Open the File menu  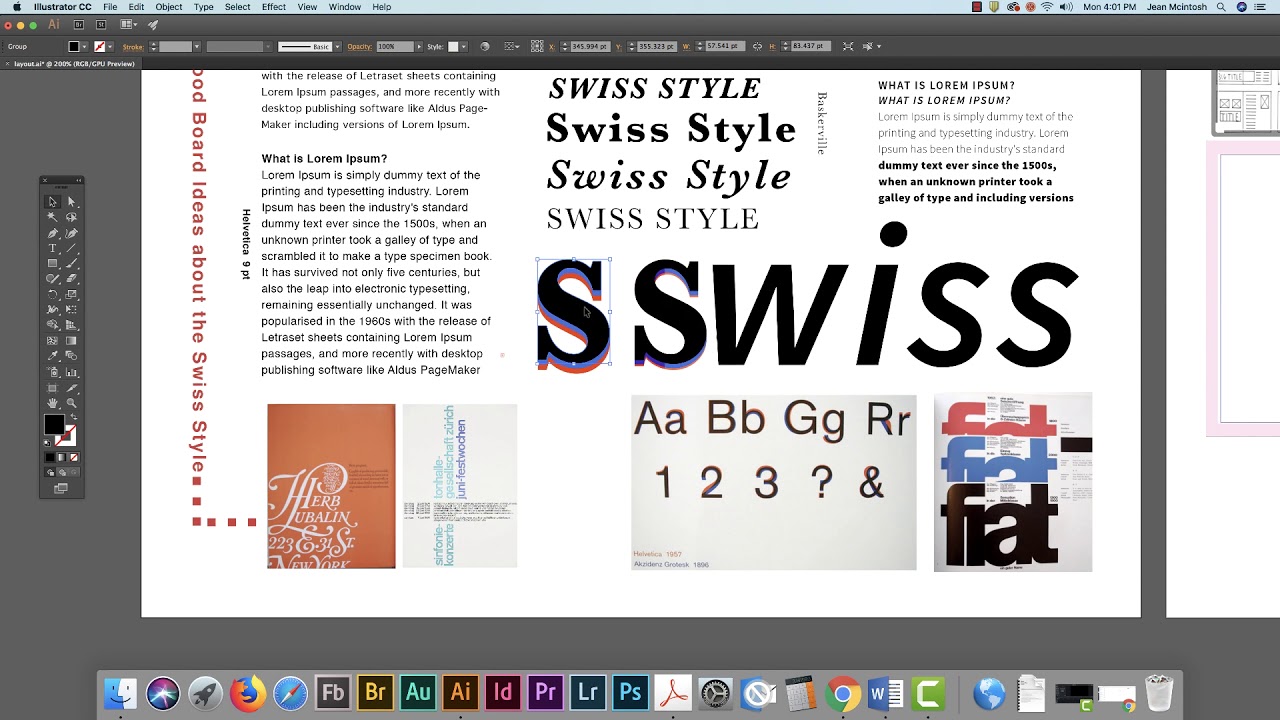point(110,7)
